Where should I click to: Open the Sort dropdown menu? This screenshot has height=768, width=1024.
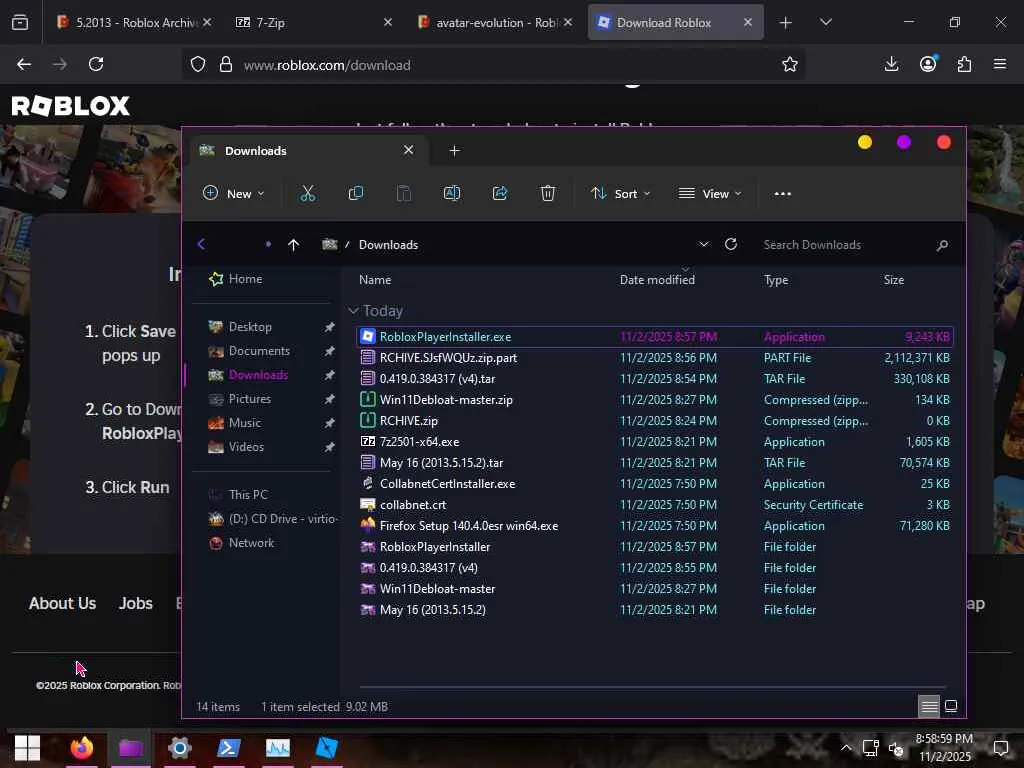click(620, 193)
